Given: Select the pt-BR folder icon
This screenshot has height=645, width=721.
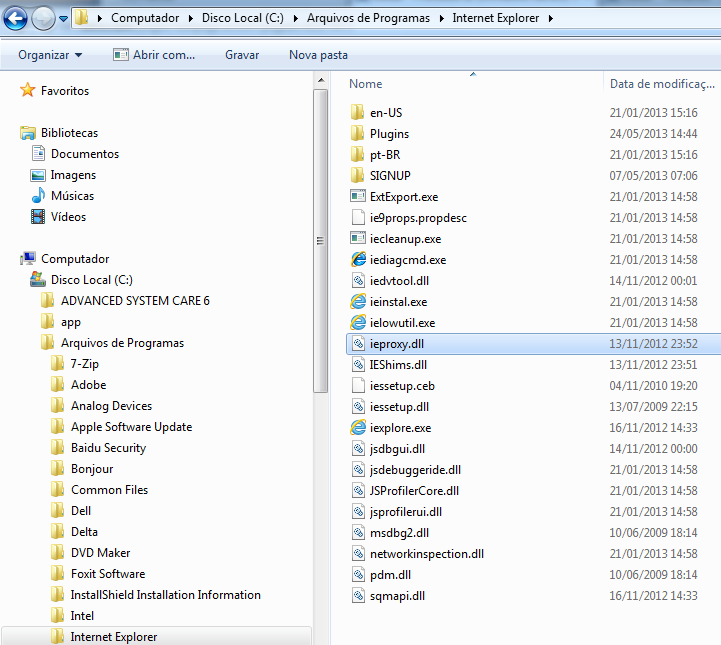Looking at the screenshot, I should point(357,154).
